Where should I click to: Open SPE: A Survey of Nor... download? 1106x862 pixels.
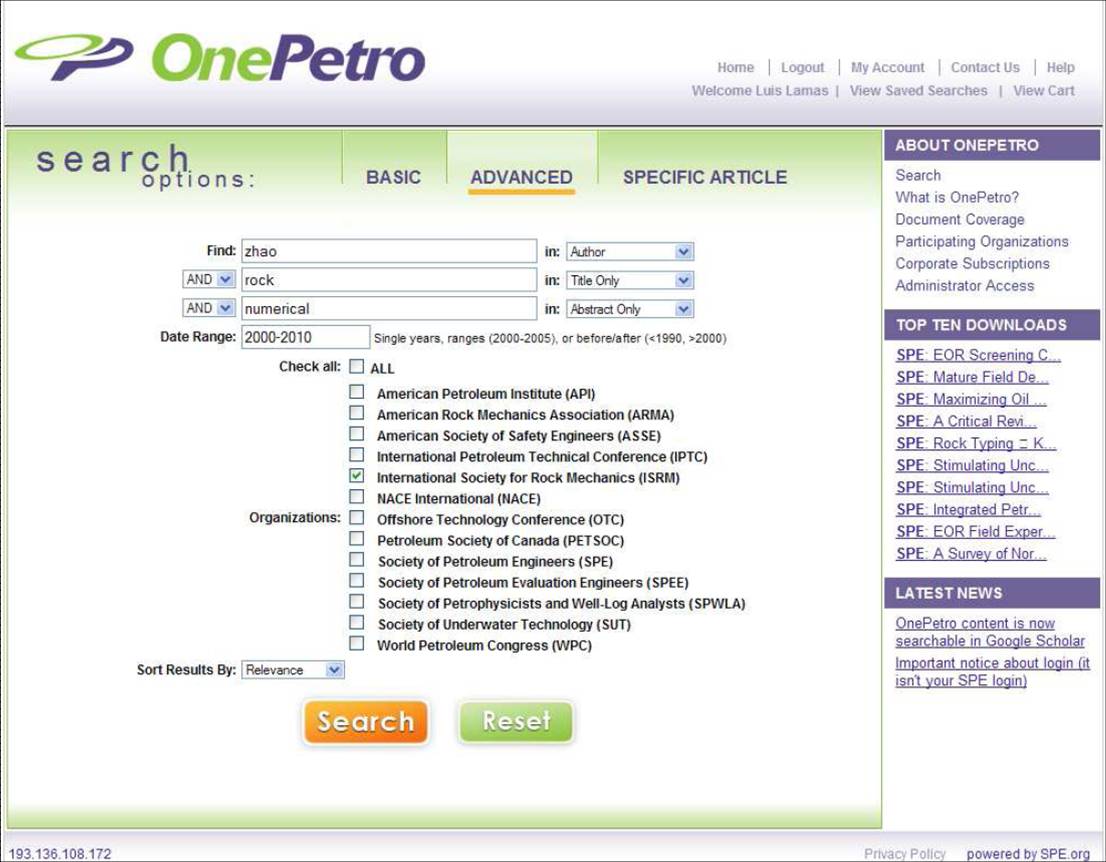click(971, 554)
